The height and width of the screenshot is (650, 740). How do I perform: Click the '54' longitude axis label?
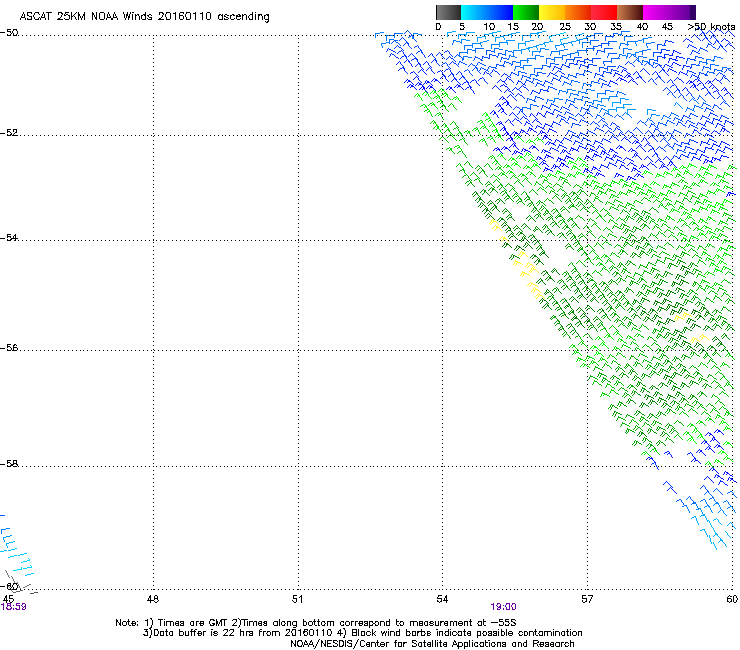[x=442, y=599]
